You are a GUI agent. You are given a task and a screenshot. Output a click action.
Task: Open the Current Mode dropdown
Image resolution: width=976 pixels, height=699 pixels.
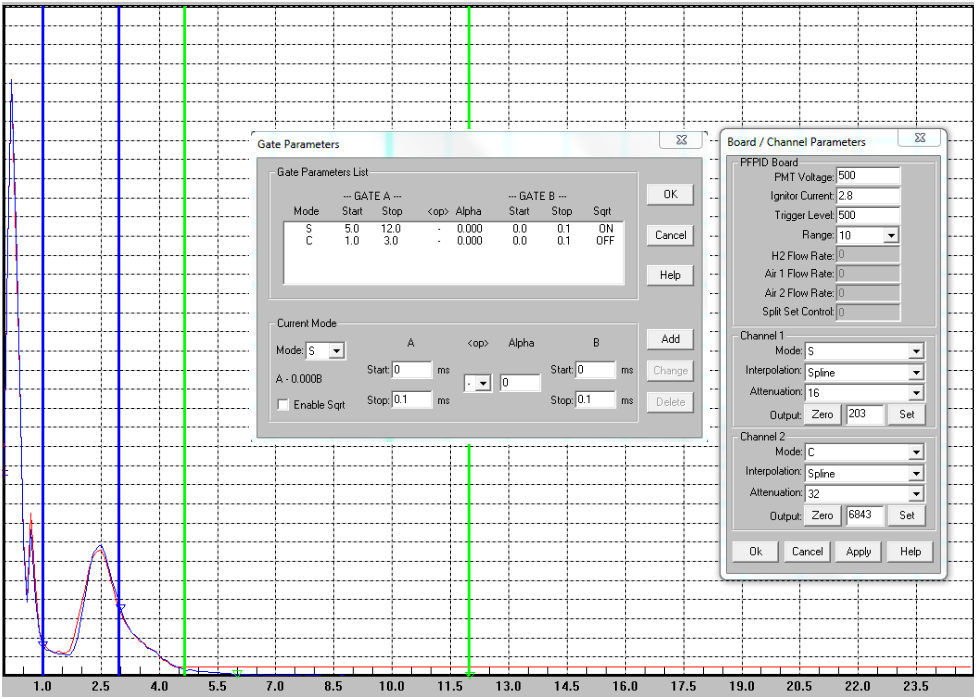pos(337,351)
